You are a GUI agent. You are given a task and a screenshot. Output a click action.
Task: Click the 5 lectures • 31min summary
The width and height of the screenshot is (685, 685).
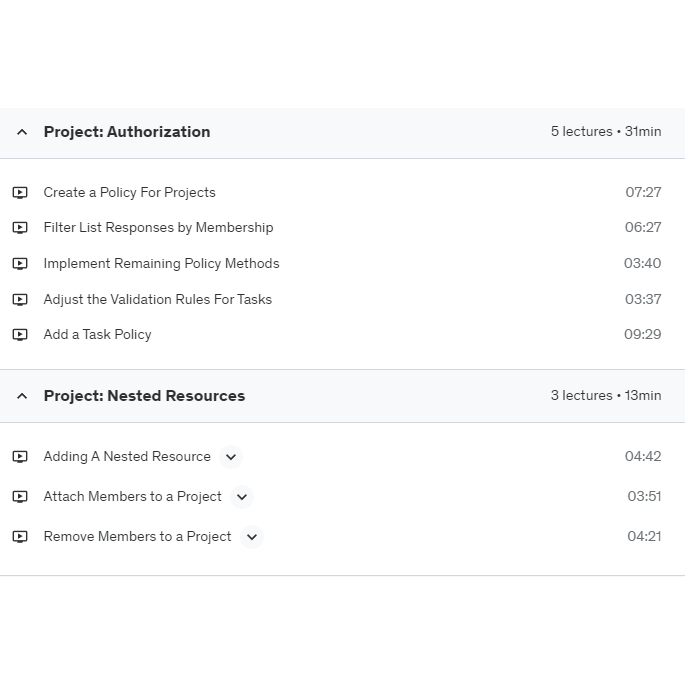click(x=605, y=132)
